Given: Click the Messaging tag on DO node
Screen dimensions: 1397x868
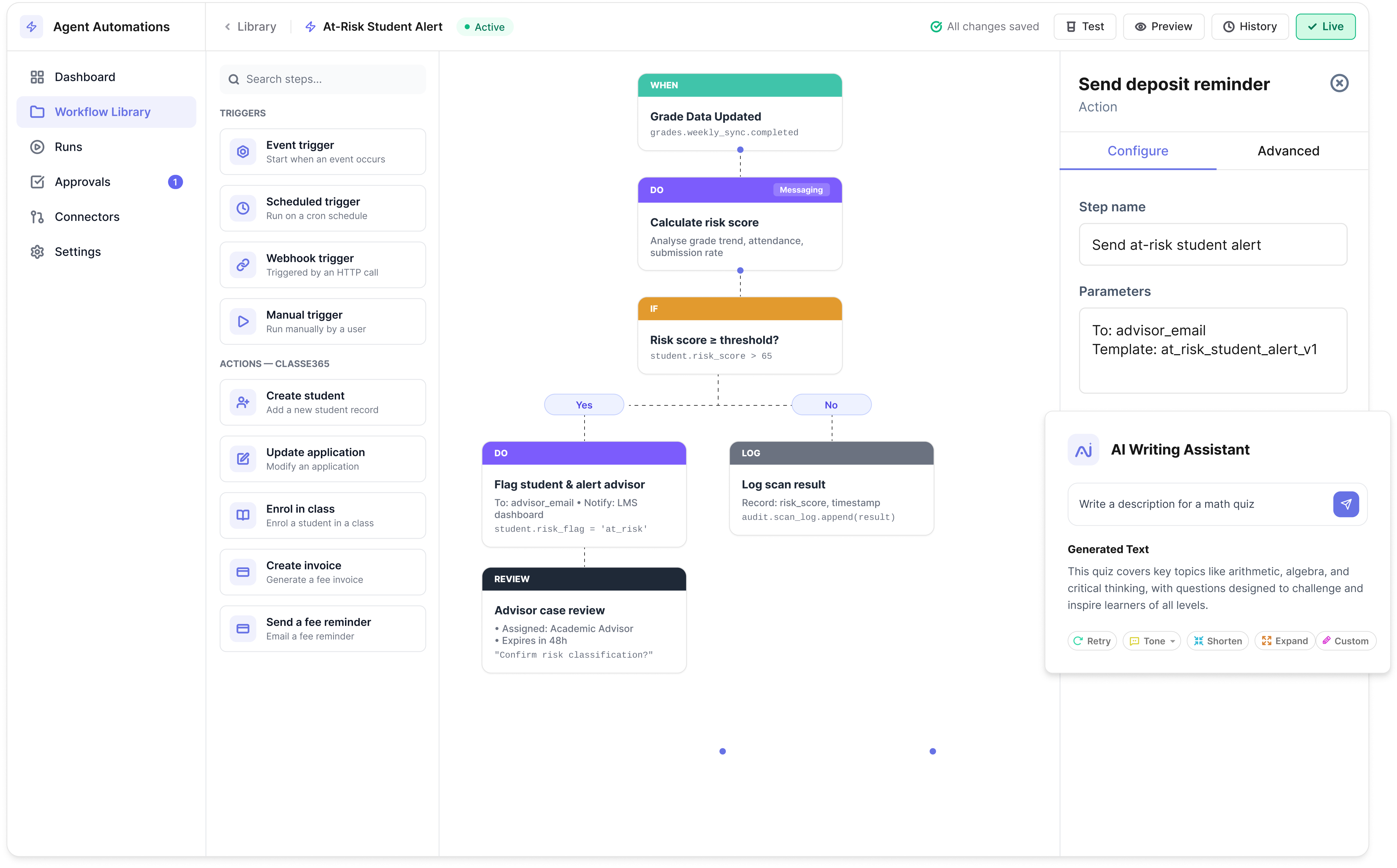Looking at the screenshot, I should 801,190.
